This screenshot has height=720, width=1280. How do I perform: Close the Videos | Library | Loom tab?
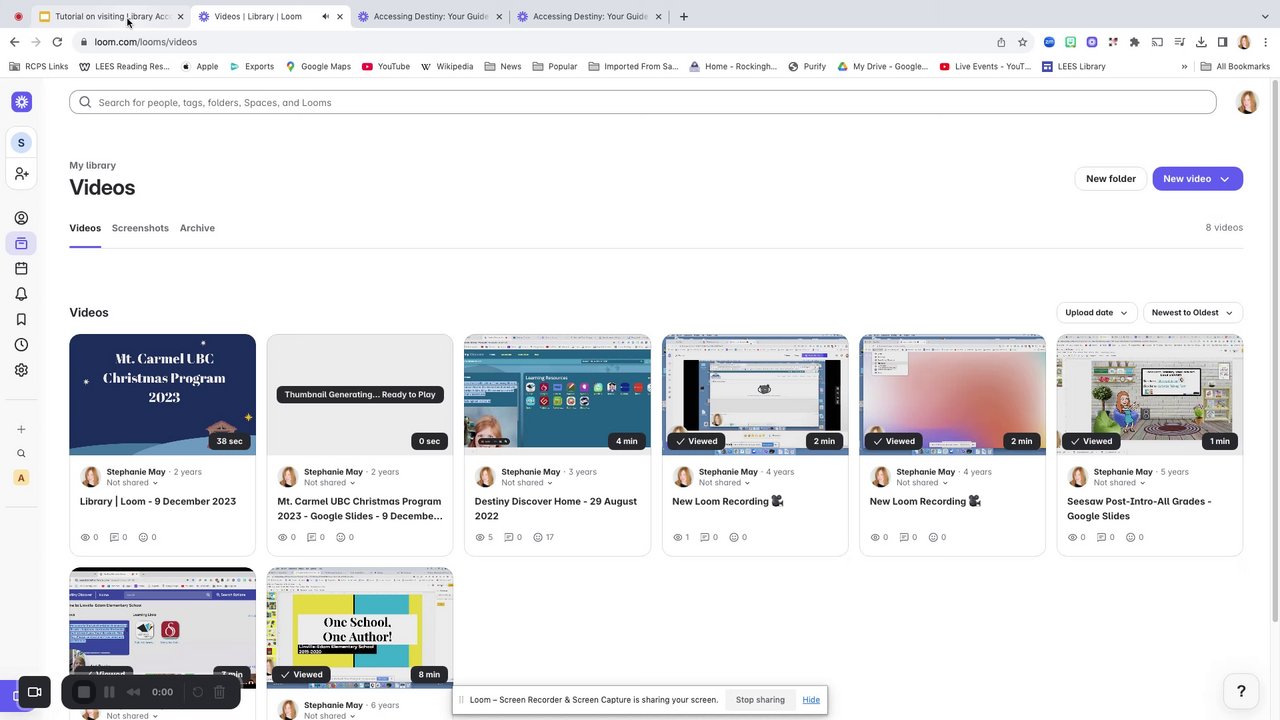pyautogui.click(x=340, y=16)
